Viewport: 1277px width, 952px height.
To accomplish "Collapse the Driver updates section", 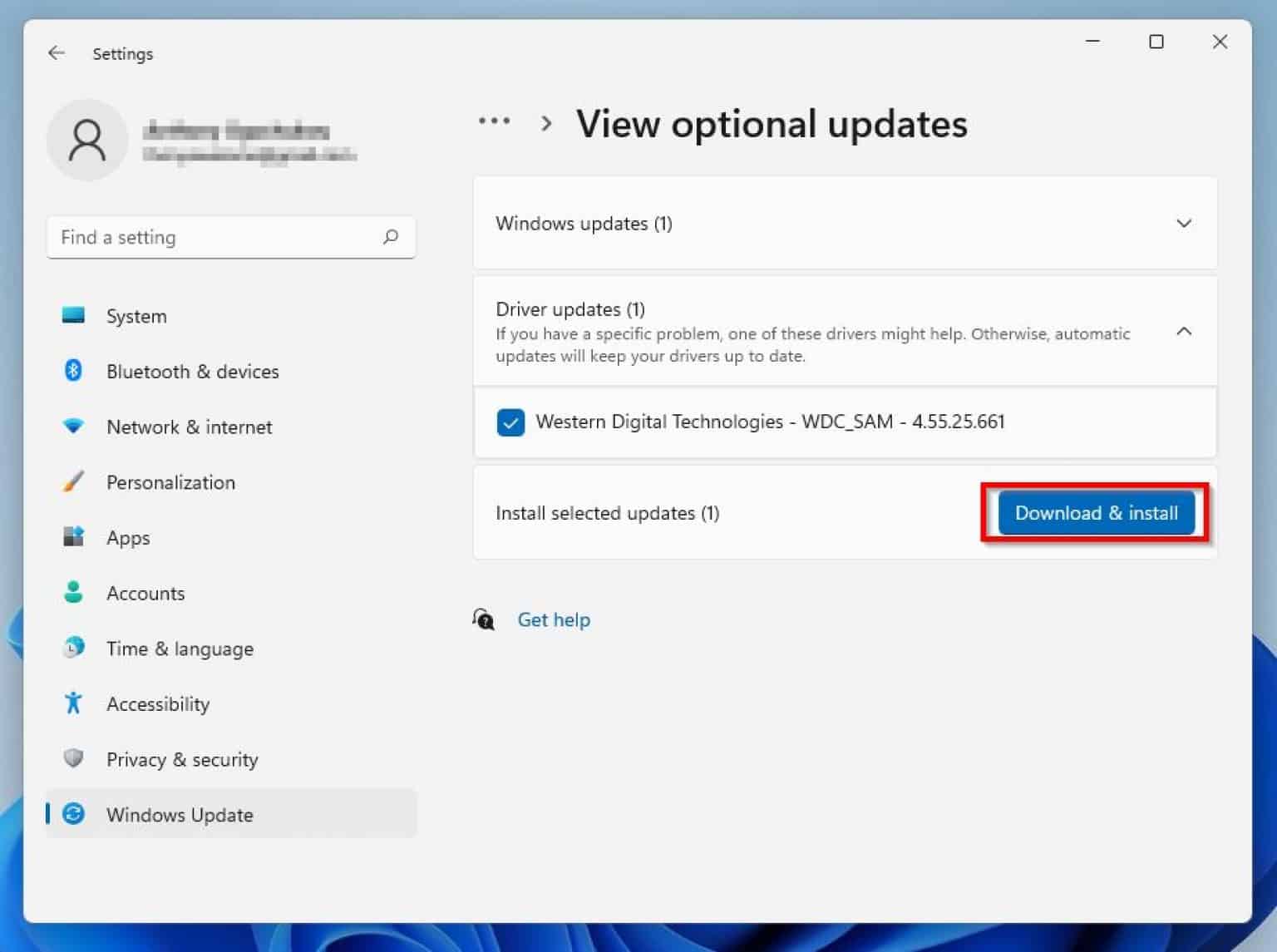I will pos(1184,331).
